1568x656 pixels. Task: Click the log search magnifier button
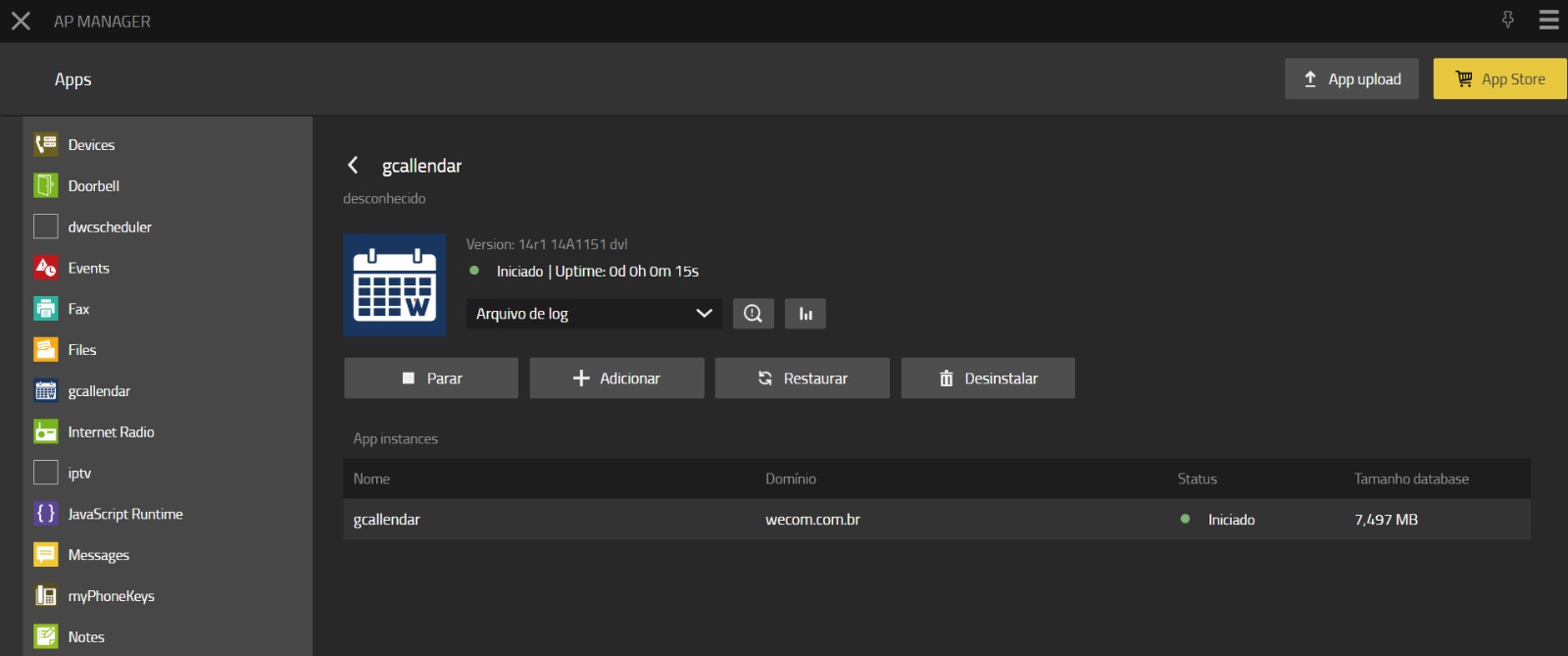pyautogui.click(x=753, y=314)
